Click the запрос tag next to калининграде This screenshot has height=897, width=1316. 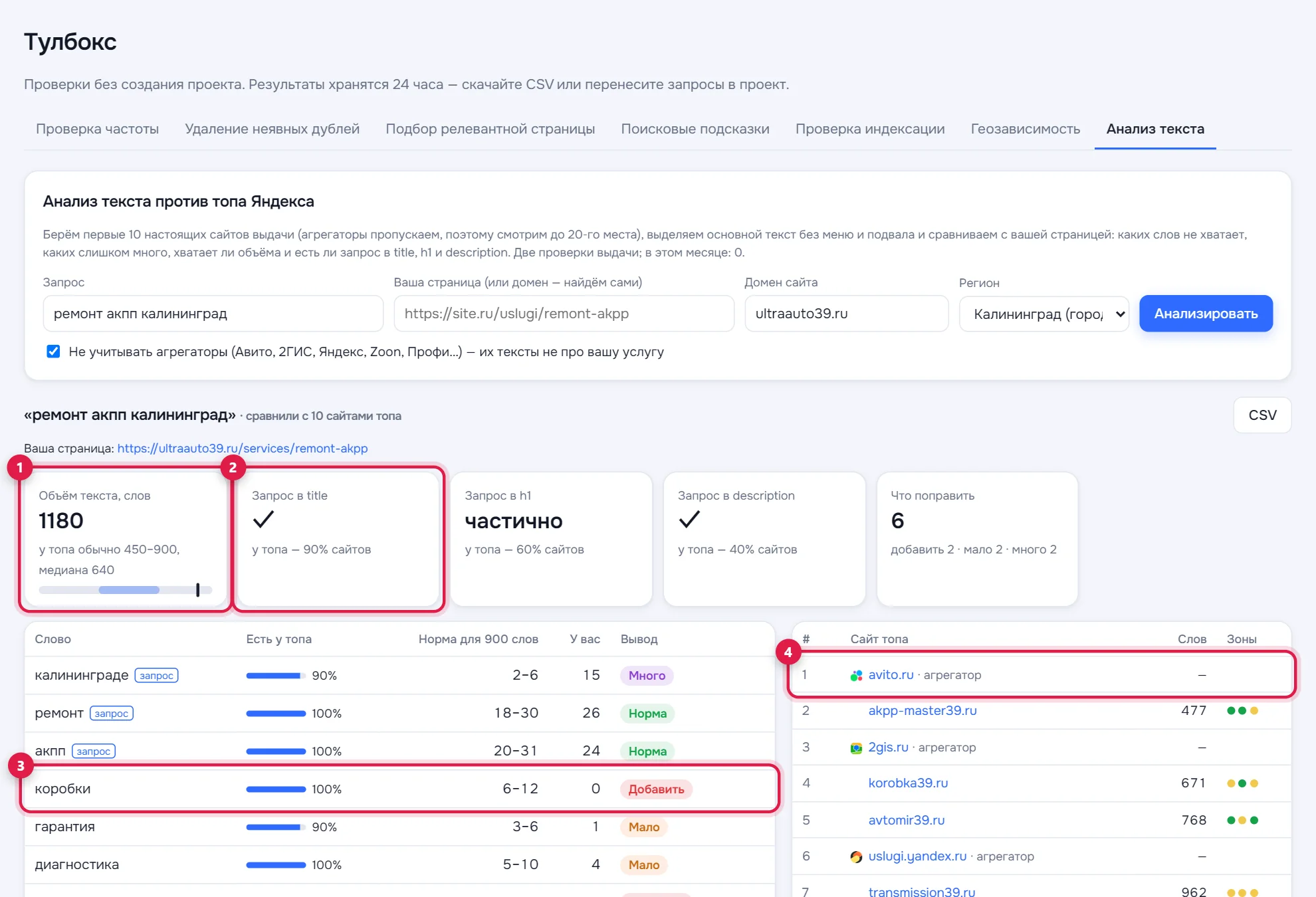[x=156, y=676]
